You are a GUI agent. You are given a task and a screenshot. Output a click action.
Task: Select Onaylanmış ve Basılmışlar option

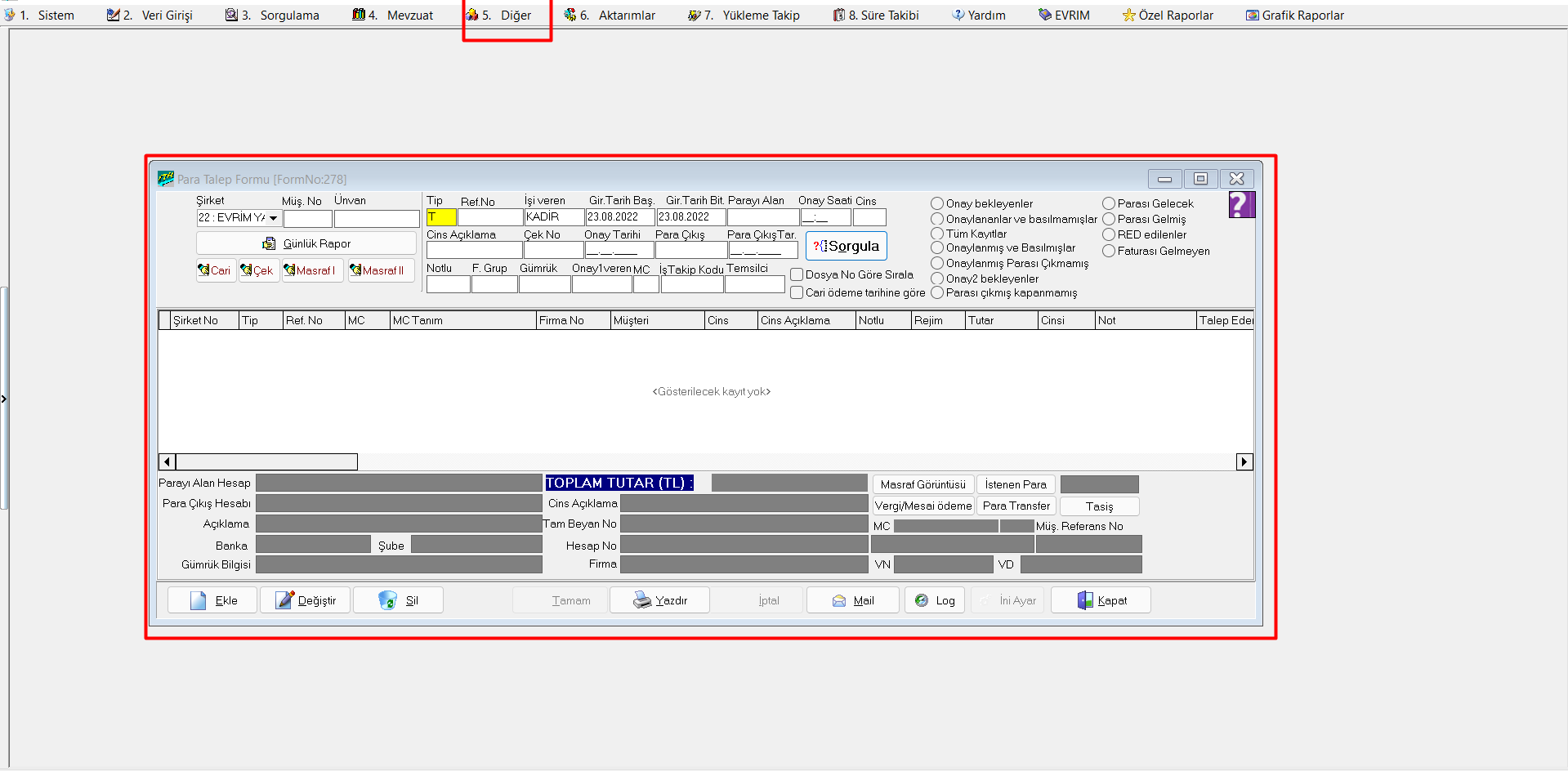click(937, 247)
